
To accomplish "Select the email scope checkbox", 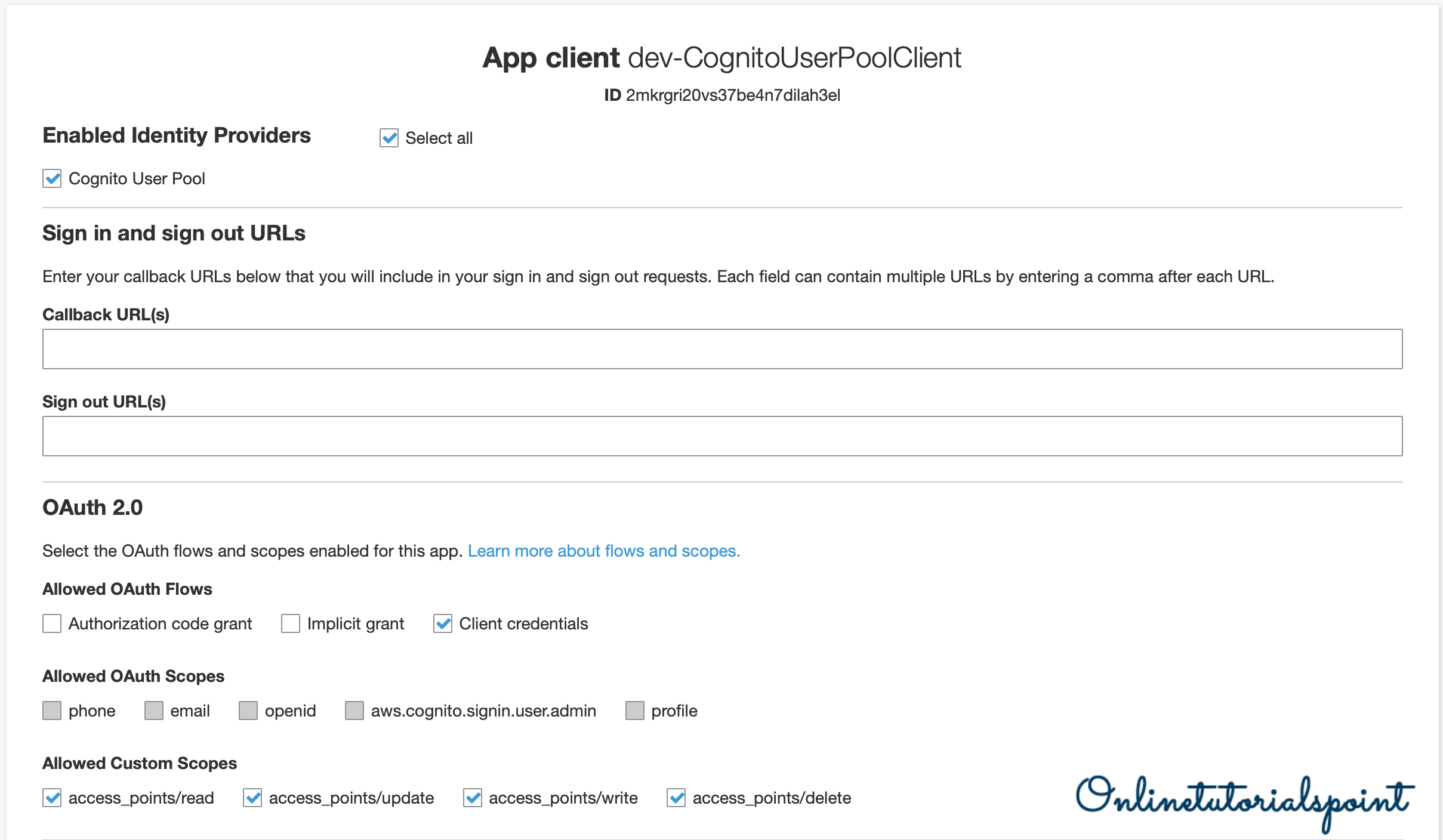I will [154, 711].
